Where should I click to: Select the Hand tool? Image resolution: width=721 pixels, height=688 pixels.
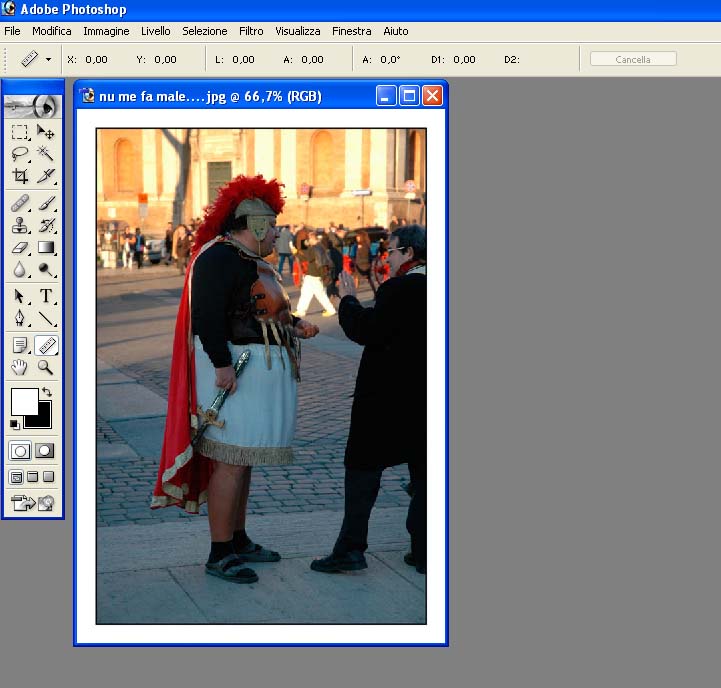(19, 368)
